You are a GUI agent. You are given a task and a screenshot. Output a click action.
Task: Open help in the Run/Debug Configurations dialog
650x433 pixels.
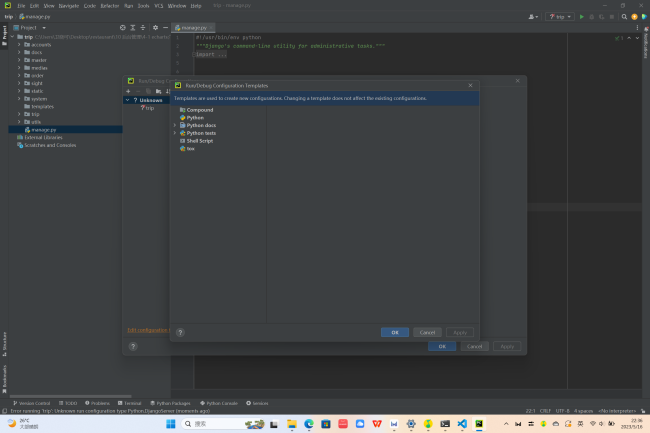133,346
